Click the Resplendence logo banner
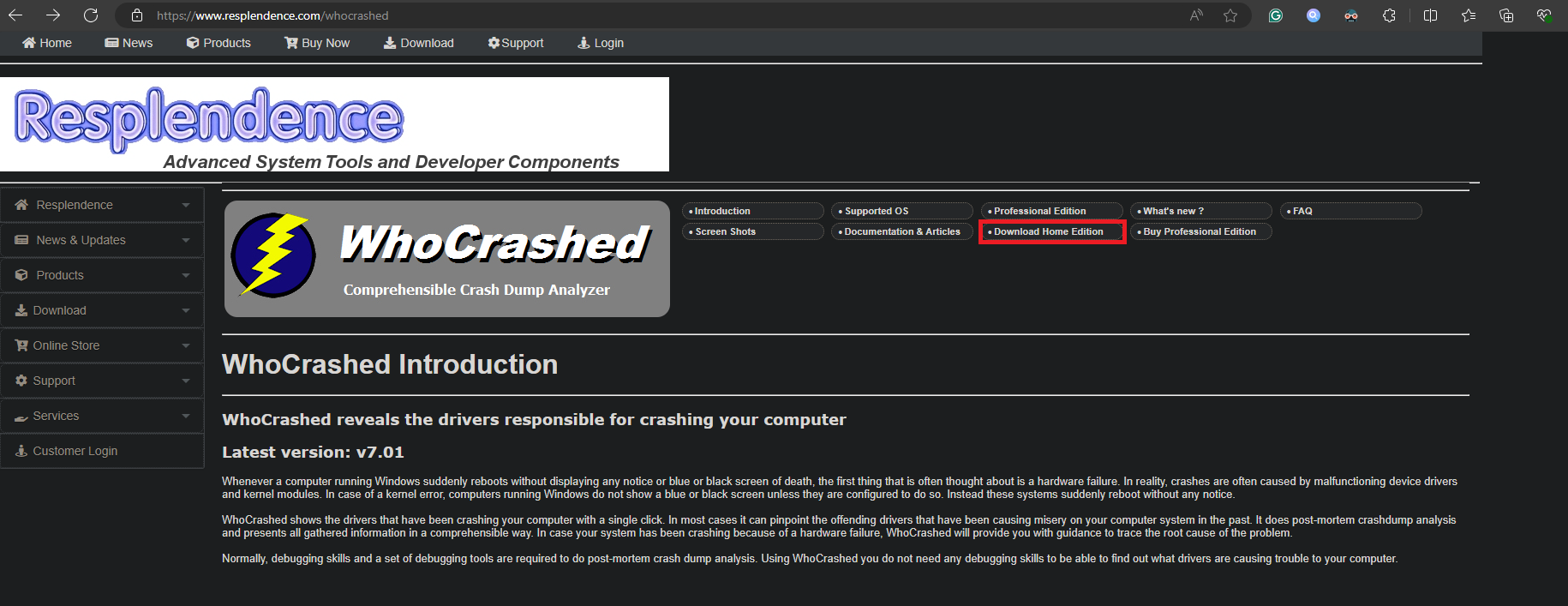Image resolution: width=1568 pixels, height=606 pixels. click(334, 124)
